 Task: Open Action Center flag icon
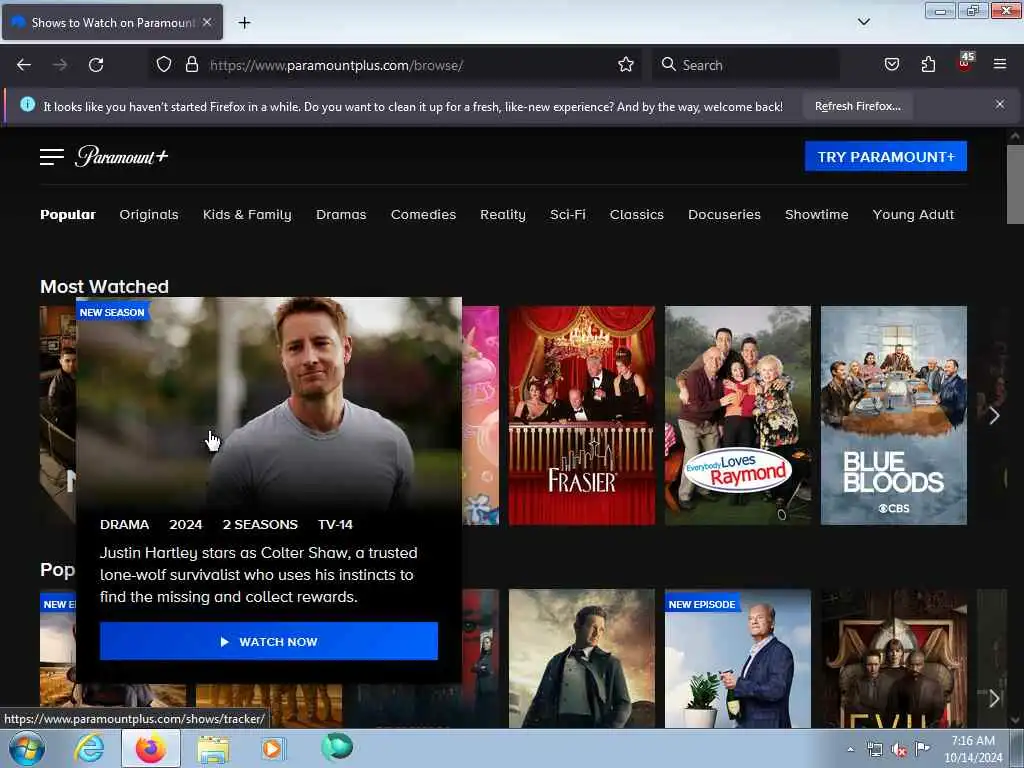[x=922, y=749]
